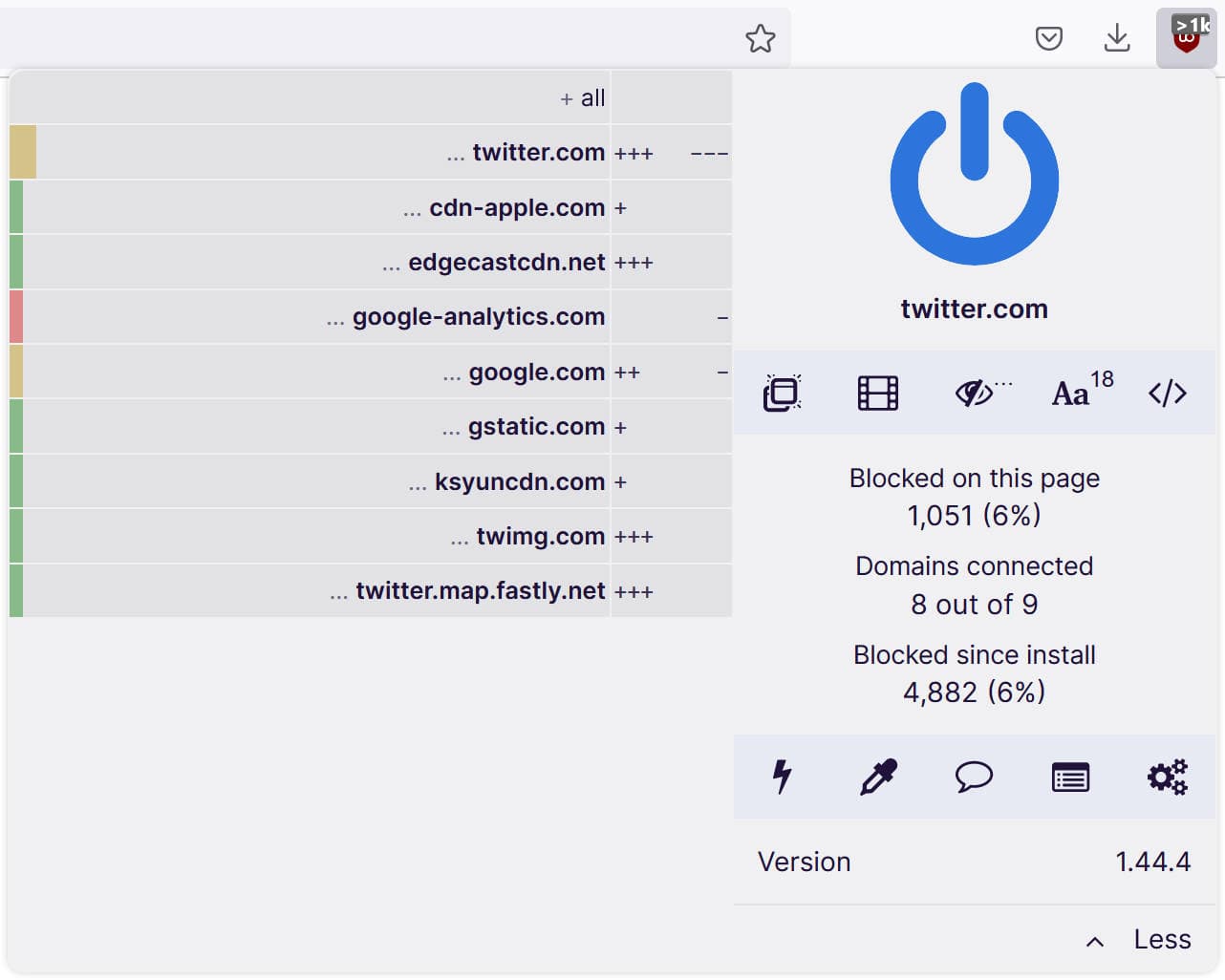
Task: Toggle pop-up blocking for this site
Action: (x=782, y=393)
